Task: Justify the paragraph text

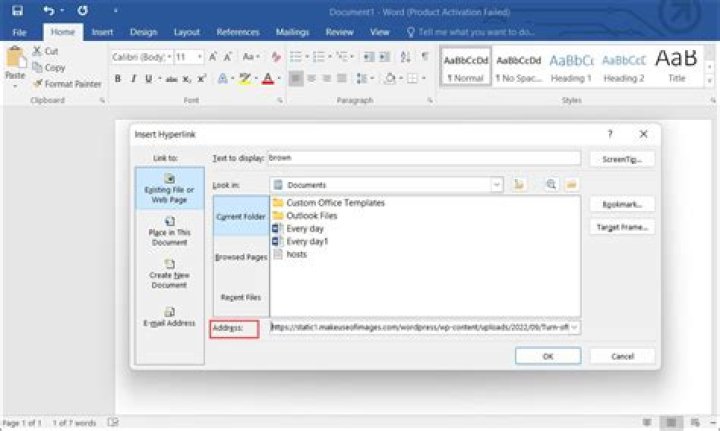Action: tap(342, 79)
